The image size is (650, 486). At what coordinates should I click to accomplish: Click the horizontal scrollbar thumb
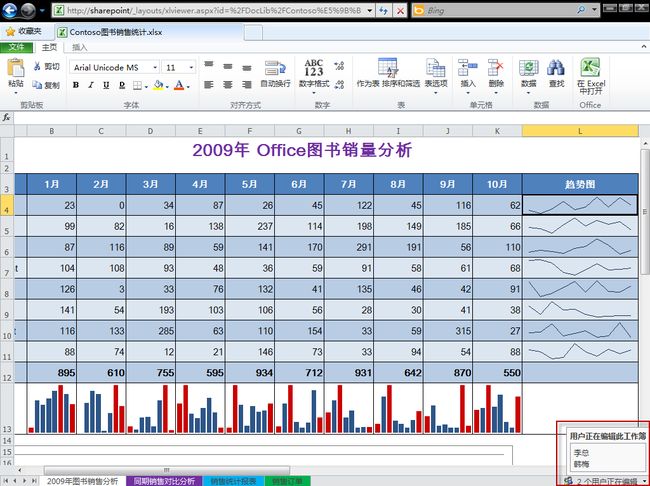pos(167,470)
